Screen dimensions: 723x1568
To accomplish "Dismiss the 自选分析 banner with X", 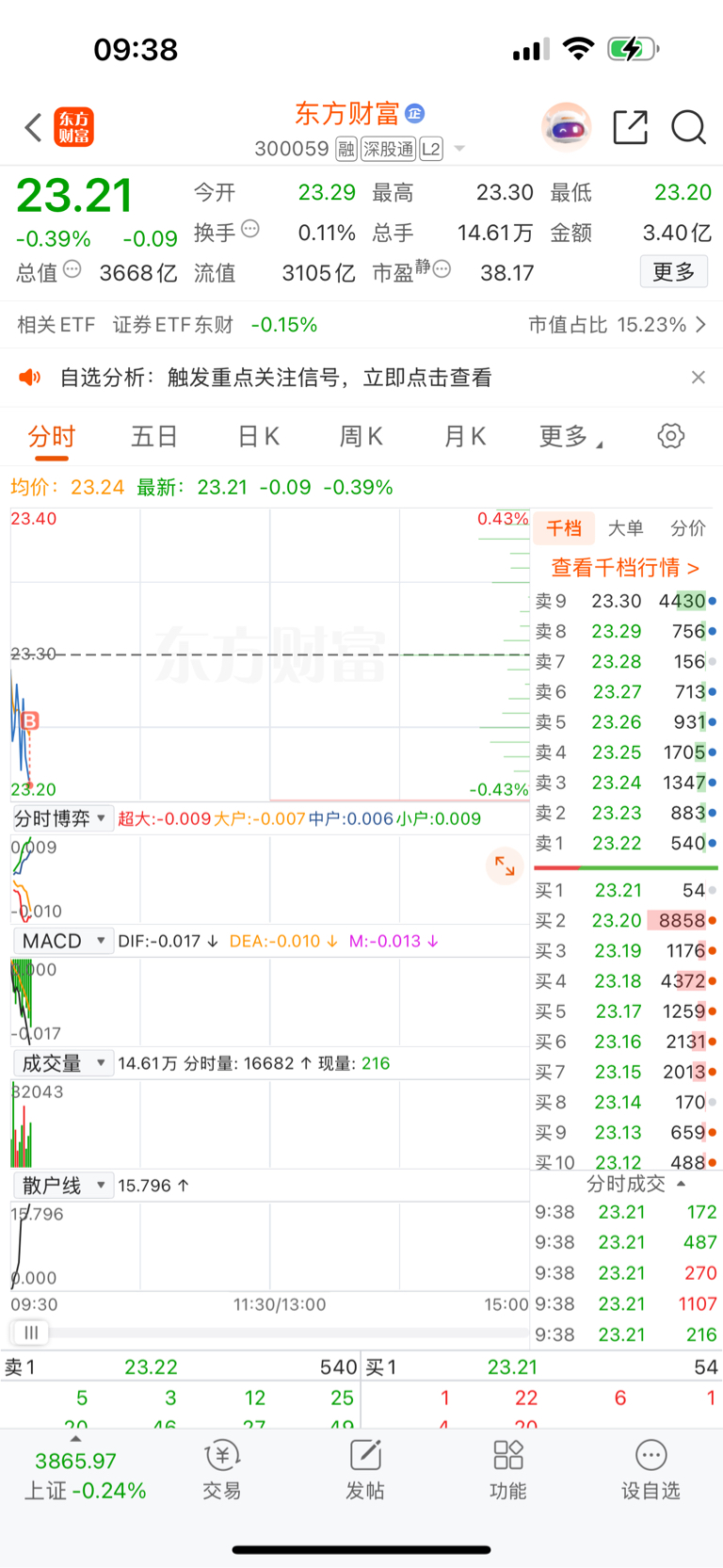I will point(698,378).
